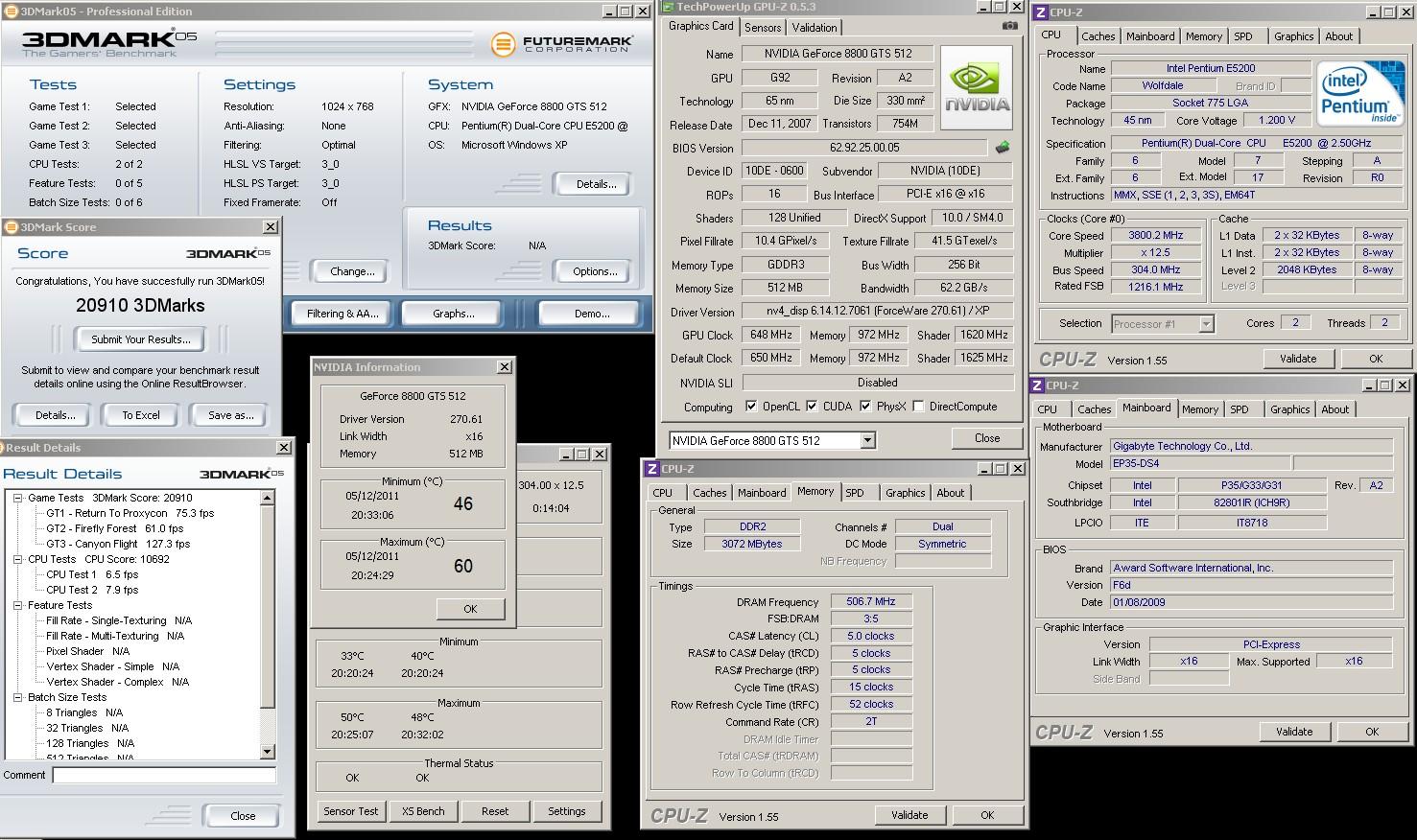Click the EP35-DS4 mainboard model field

coord(1199,463)
